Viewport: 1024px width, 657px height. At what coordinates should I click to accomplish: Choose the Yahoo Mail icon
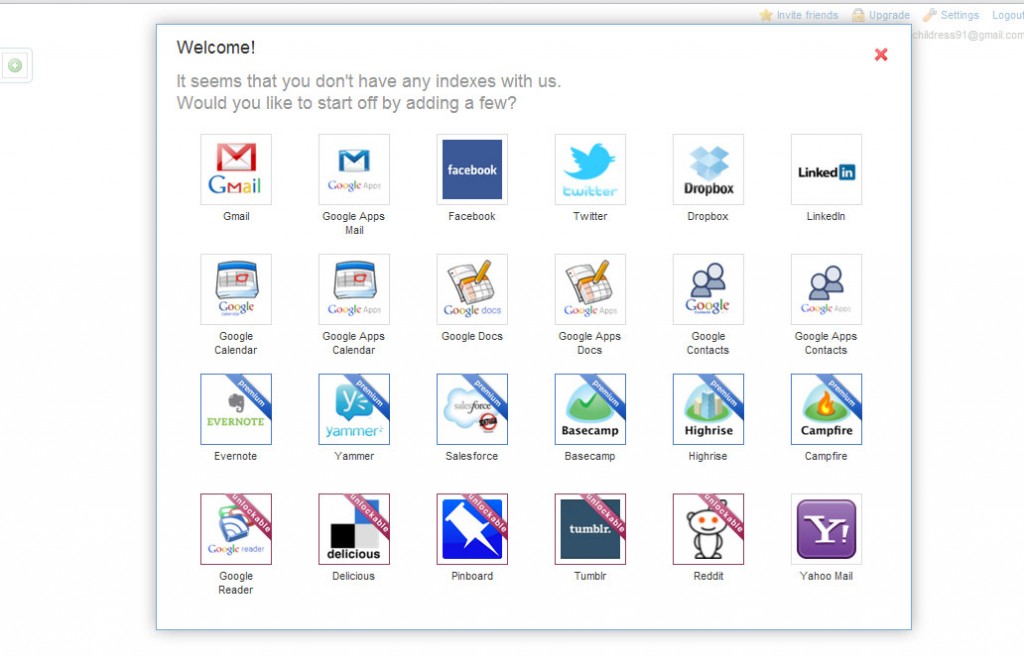click(x=826, y=529)
